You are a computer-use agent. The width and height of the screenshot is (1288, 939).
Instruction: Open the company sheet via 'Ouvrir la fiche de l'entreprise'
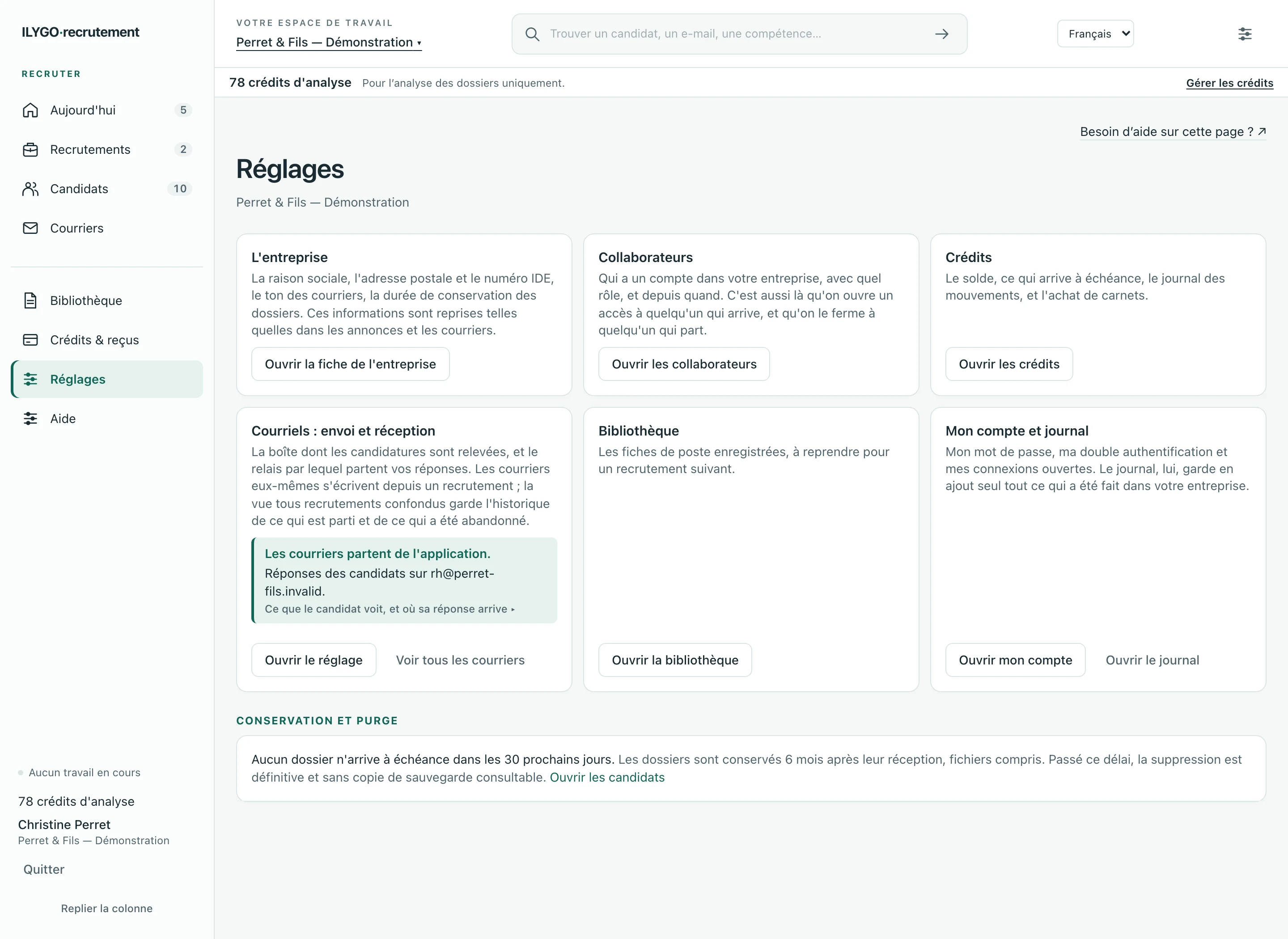pos(351,364)
